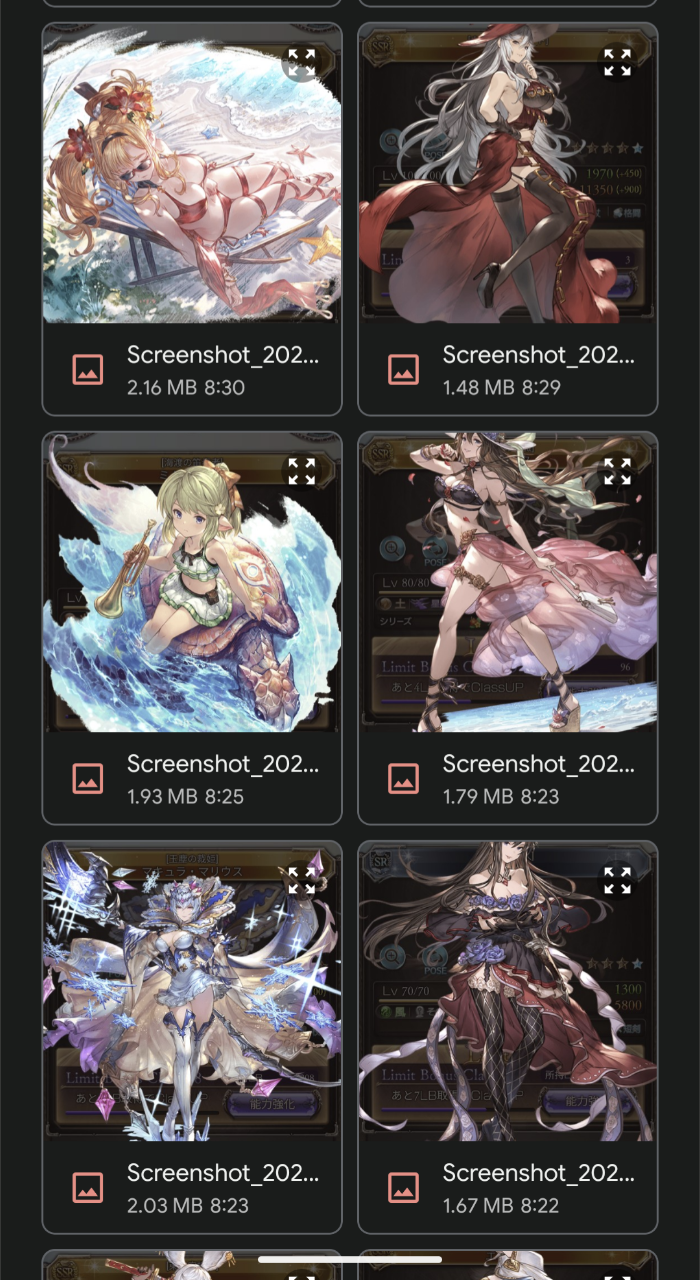This screenshot has width=700, height=1280.
Task: Tap image file icon for 8:25 screenshot
Action: click(x=88, y=779)
